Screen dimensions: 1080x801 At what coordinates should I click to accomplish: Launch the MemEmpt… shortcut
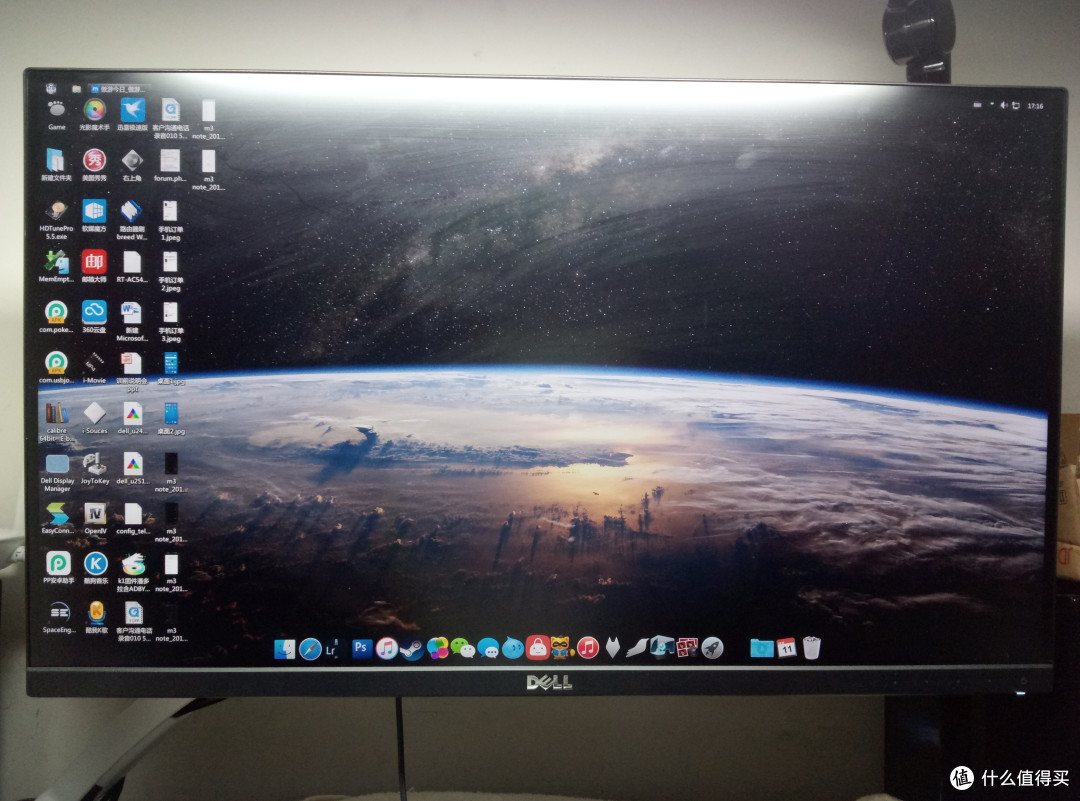coord(56,267)
